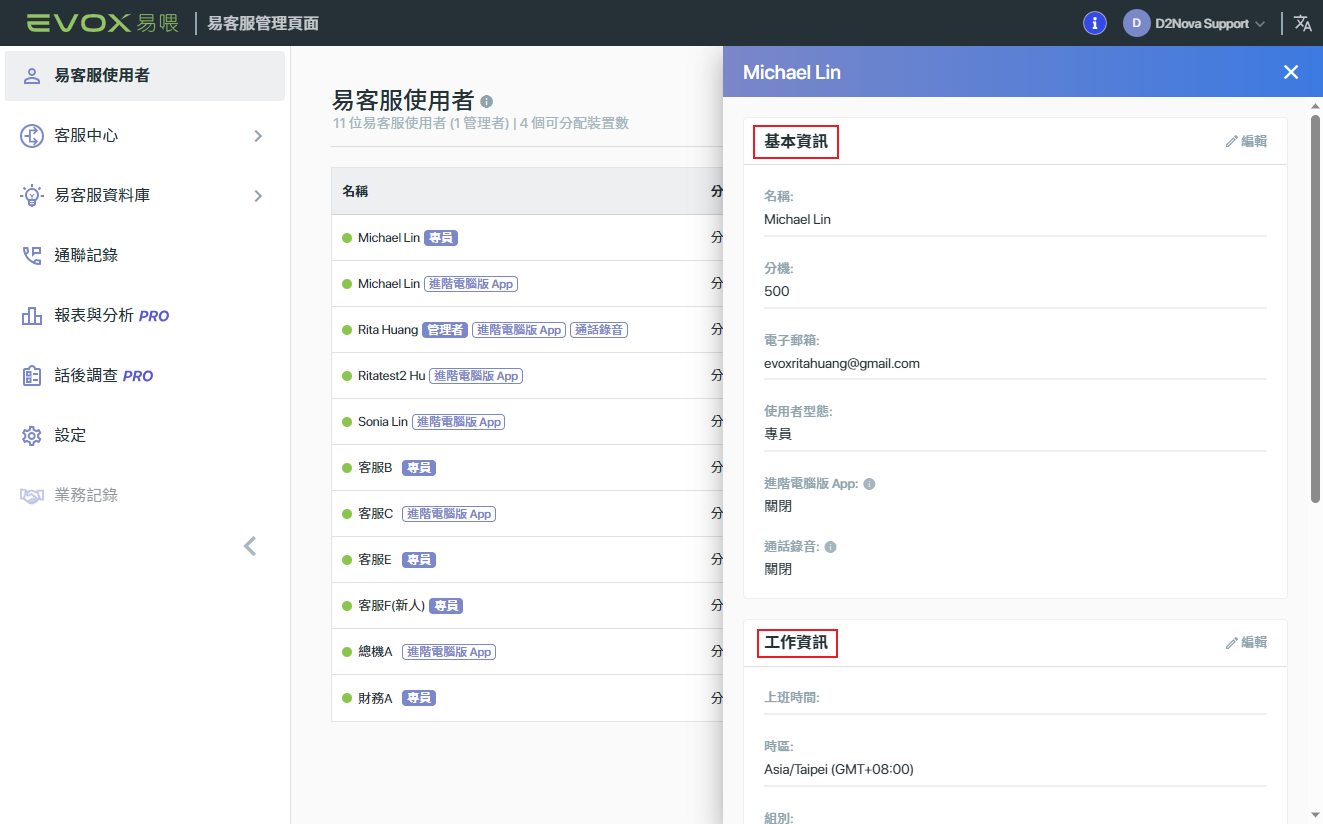The height and width of the screenshot is (824, 1323).
Task: Expand the 客服中心 submenu chevron
Action: [258, 136]
